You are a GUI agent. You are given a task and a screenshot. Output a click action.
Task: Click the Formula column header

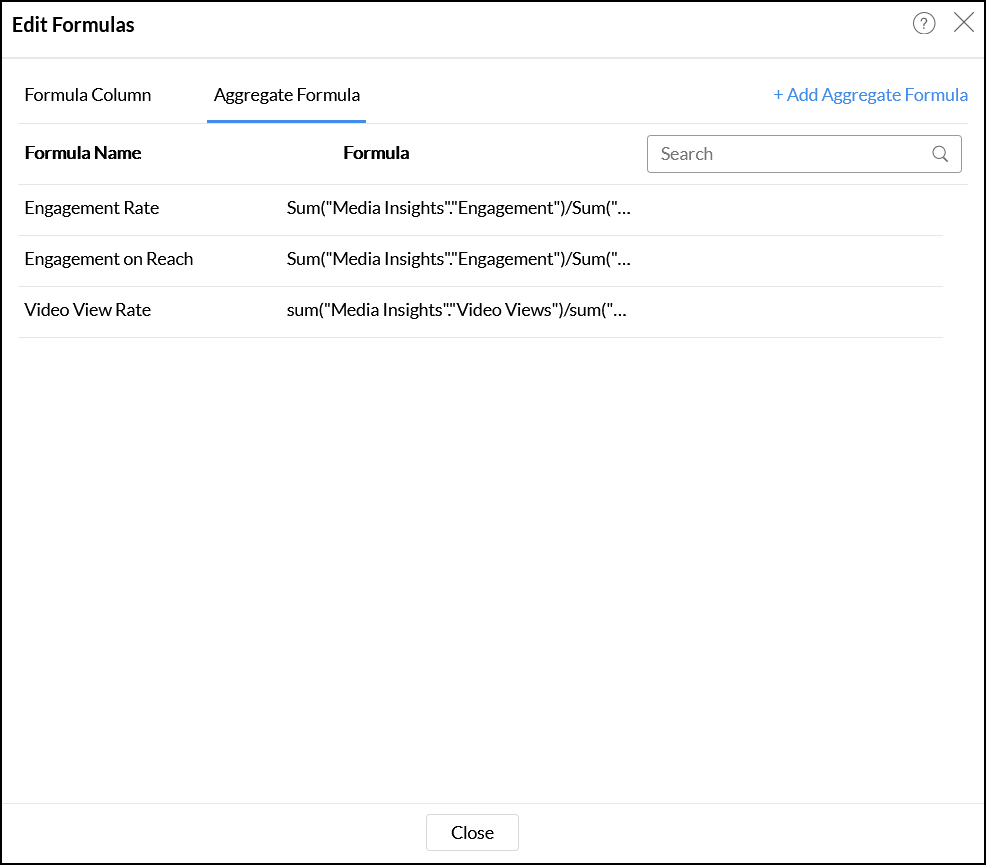point(376,153)
